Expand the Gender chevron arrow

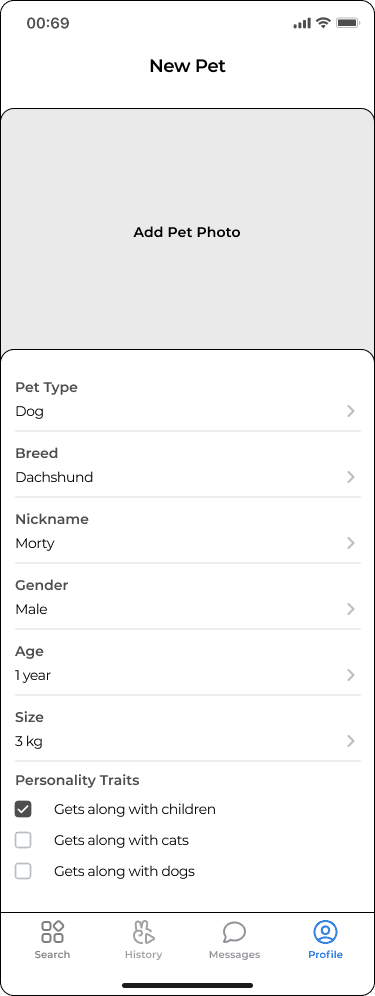[x=351, y=609]
